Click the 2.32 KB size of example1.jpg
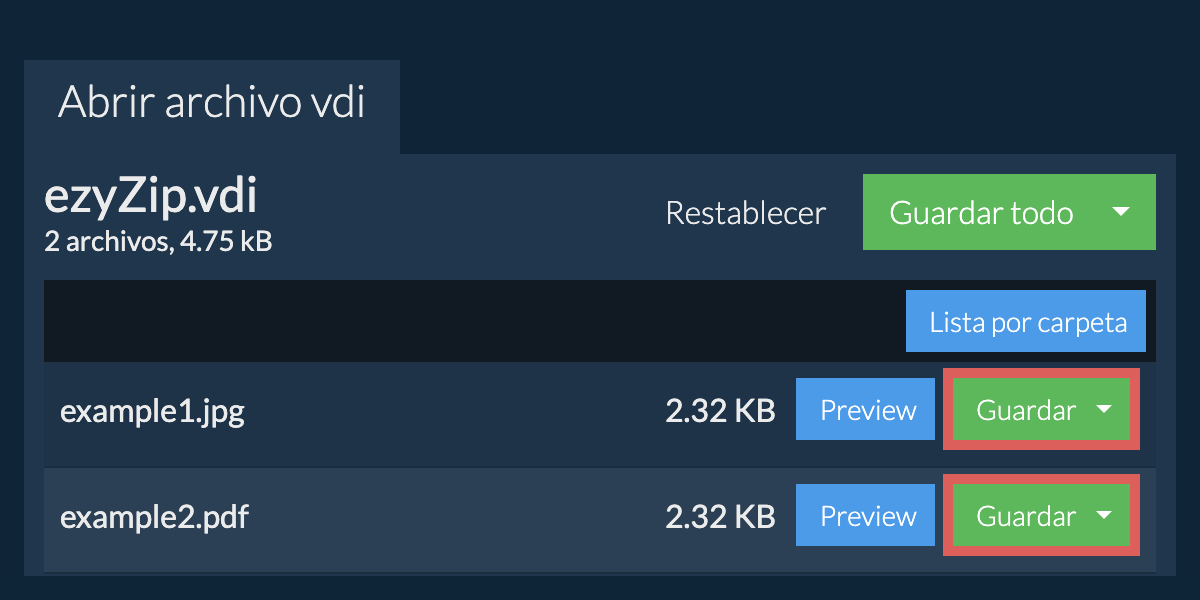 tap(720, 411)
